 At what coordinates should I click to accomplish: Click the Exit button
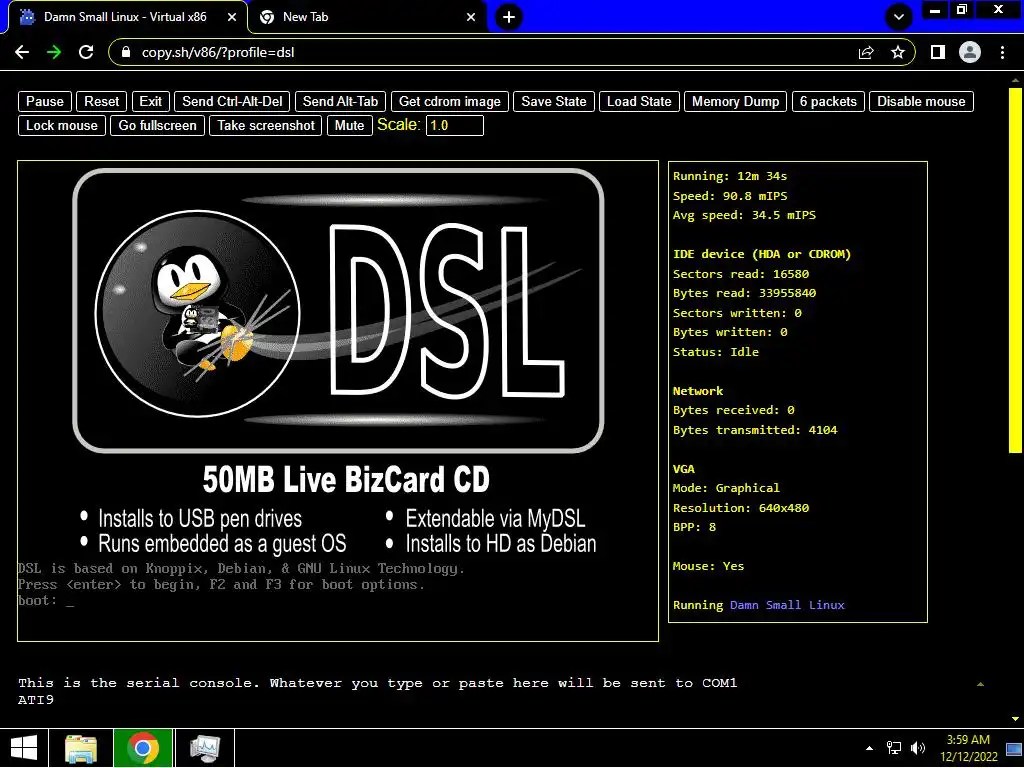tap(150, 101)
